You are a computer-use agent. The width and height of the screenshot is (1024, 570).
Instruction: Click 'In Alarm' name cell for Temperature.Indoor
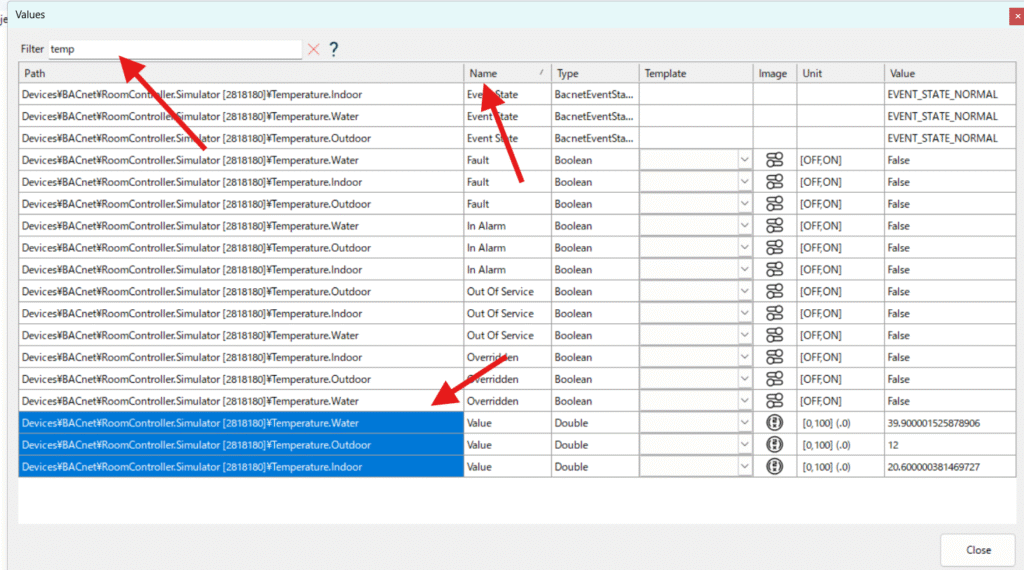[x=507, y=270]
